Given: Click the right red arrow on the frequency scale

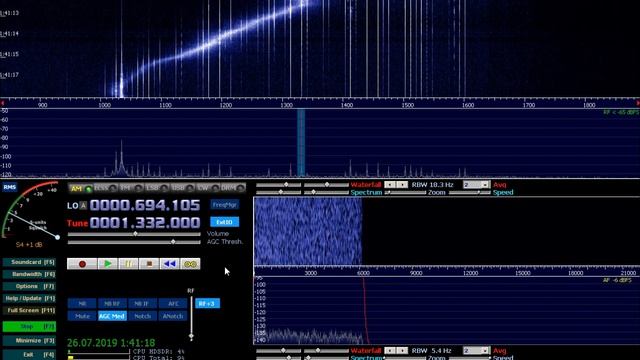Looking at the screenshot, I should (x=638, y=103).
